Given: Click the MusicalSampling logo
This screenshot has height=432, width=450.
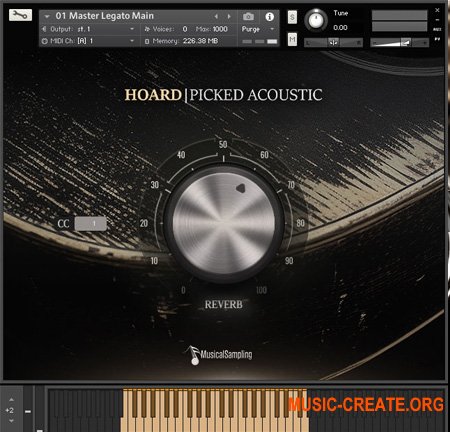Looking at the screenshot, I should coord(219,355).
